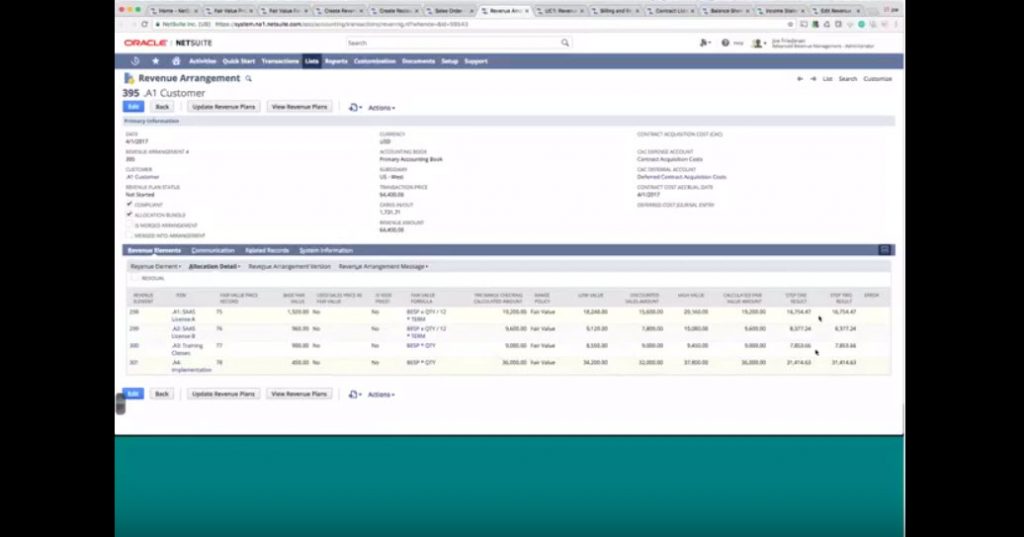Image resolution: width=1024 pixels, height=537 pixels.
Task: Open the Quick Start menu
Action: tap(239, 61)
